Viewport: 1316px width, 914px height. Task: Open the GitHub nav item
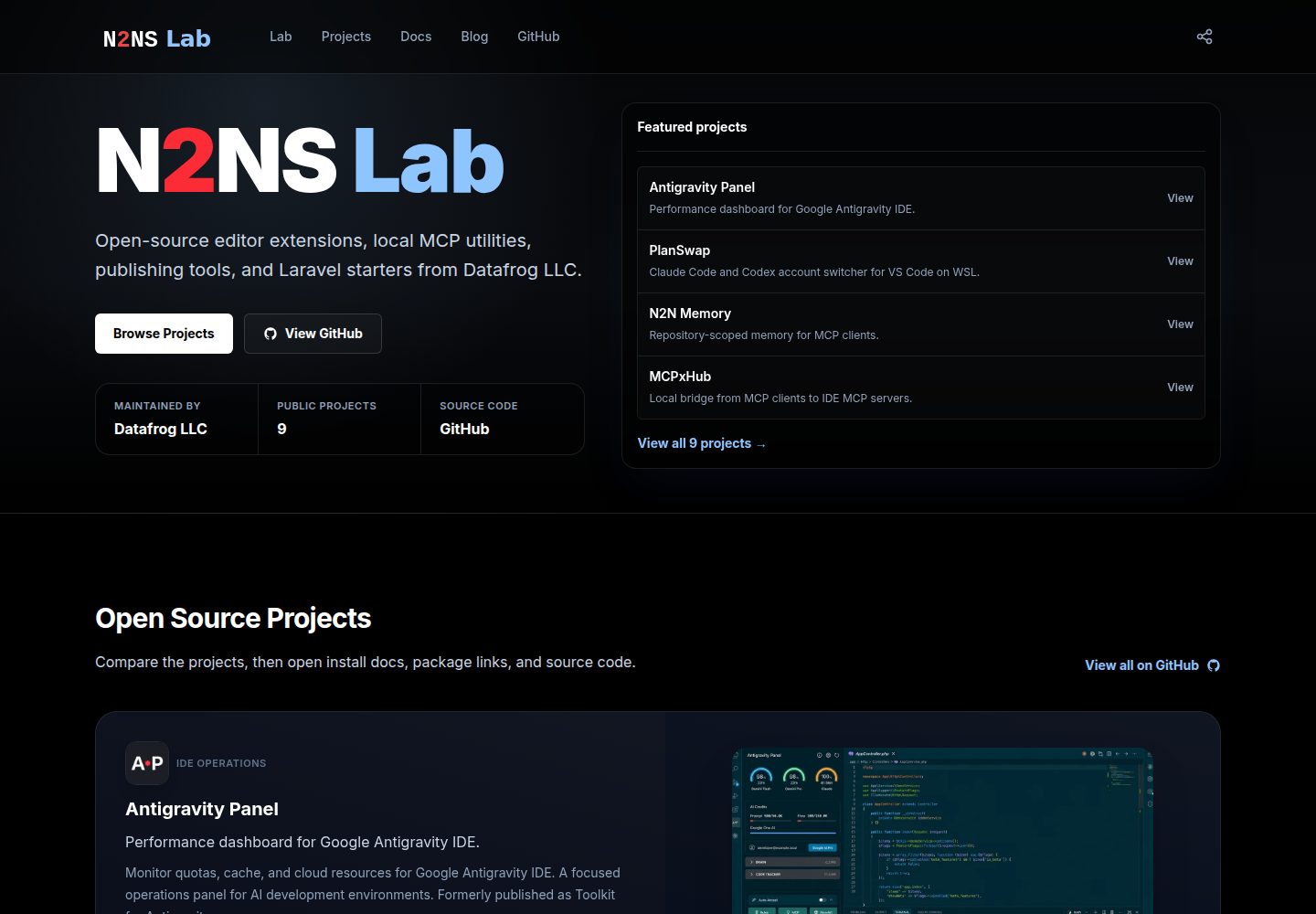(538, 37)
